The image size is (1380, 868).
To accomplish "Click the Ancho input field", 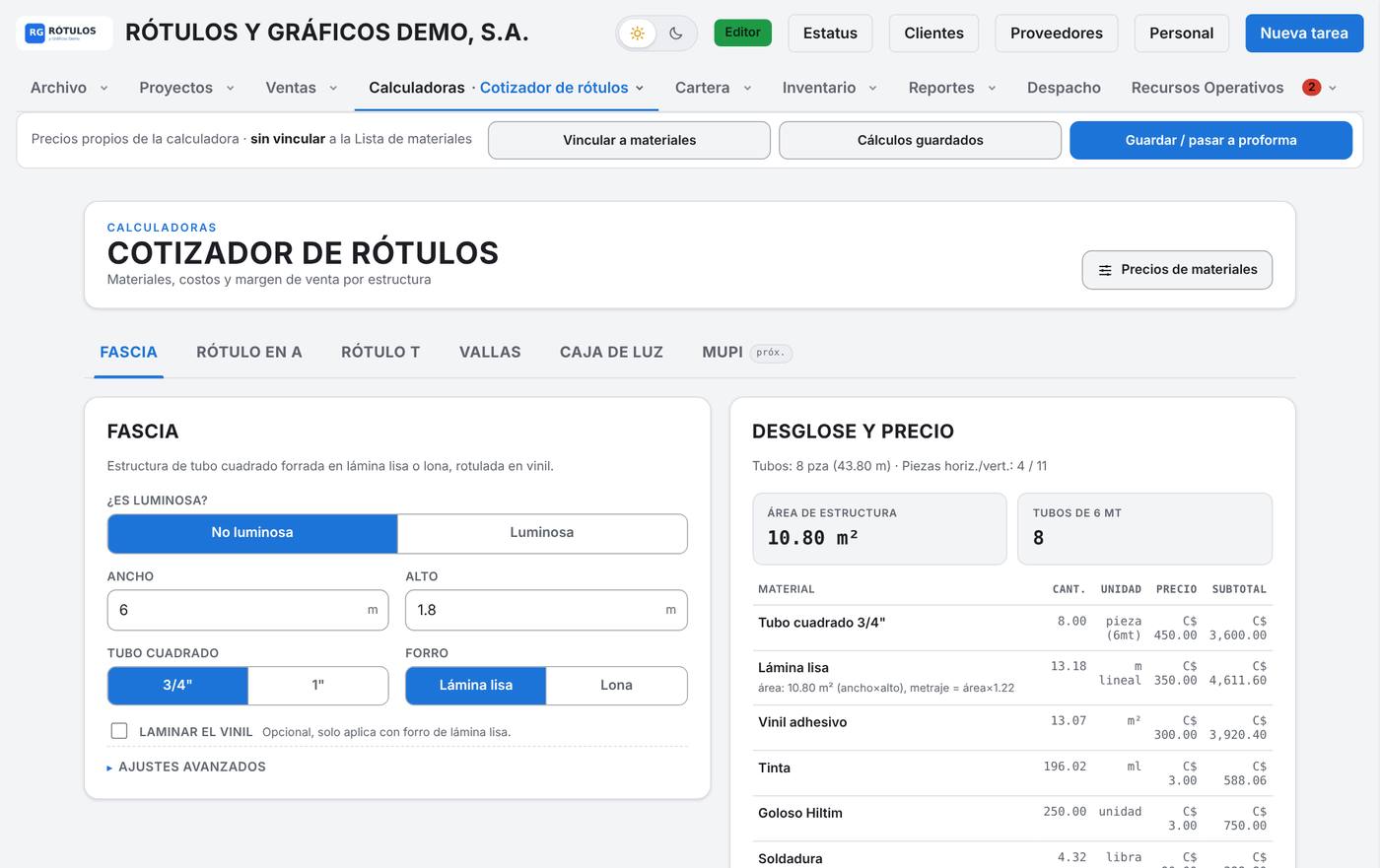I will (247, 610).
